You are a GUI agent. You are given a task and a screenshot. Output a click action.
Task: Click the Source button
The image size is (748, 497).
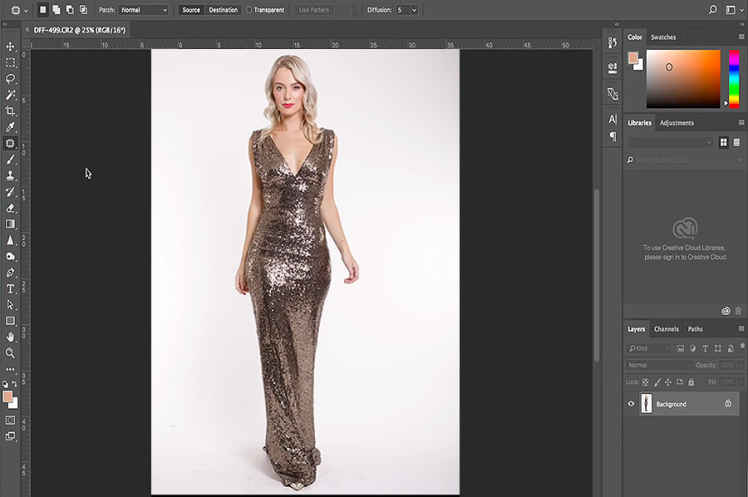[191, 10]
